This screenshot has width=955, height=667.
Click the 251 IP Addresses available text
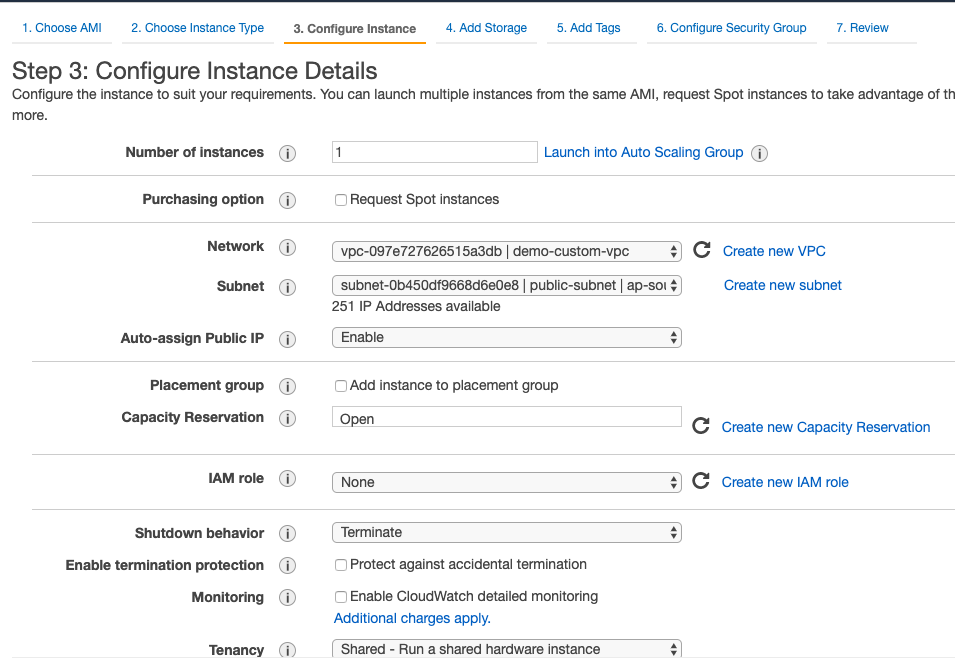tap(416, 306)
